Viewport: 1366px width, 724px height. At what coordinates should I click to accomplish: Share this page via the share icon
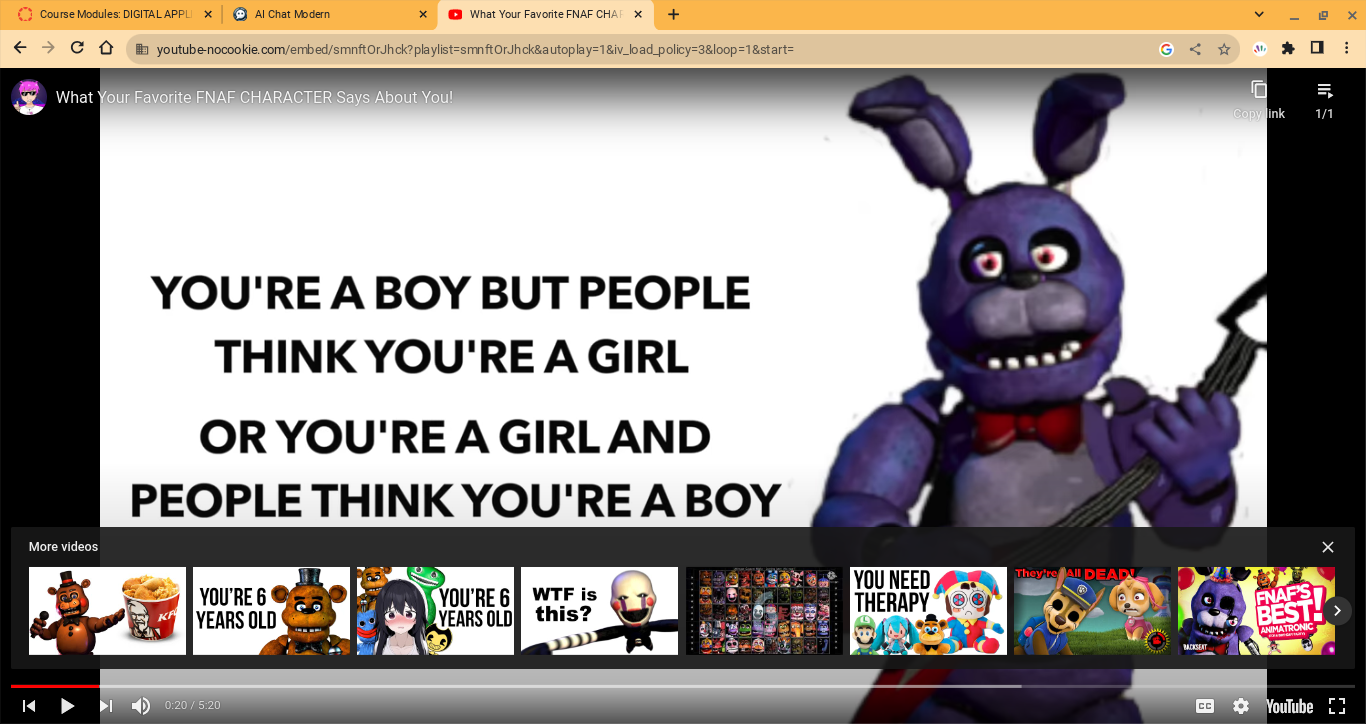point(1195,49)
